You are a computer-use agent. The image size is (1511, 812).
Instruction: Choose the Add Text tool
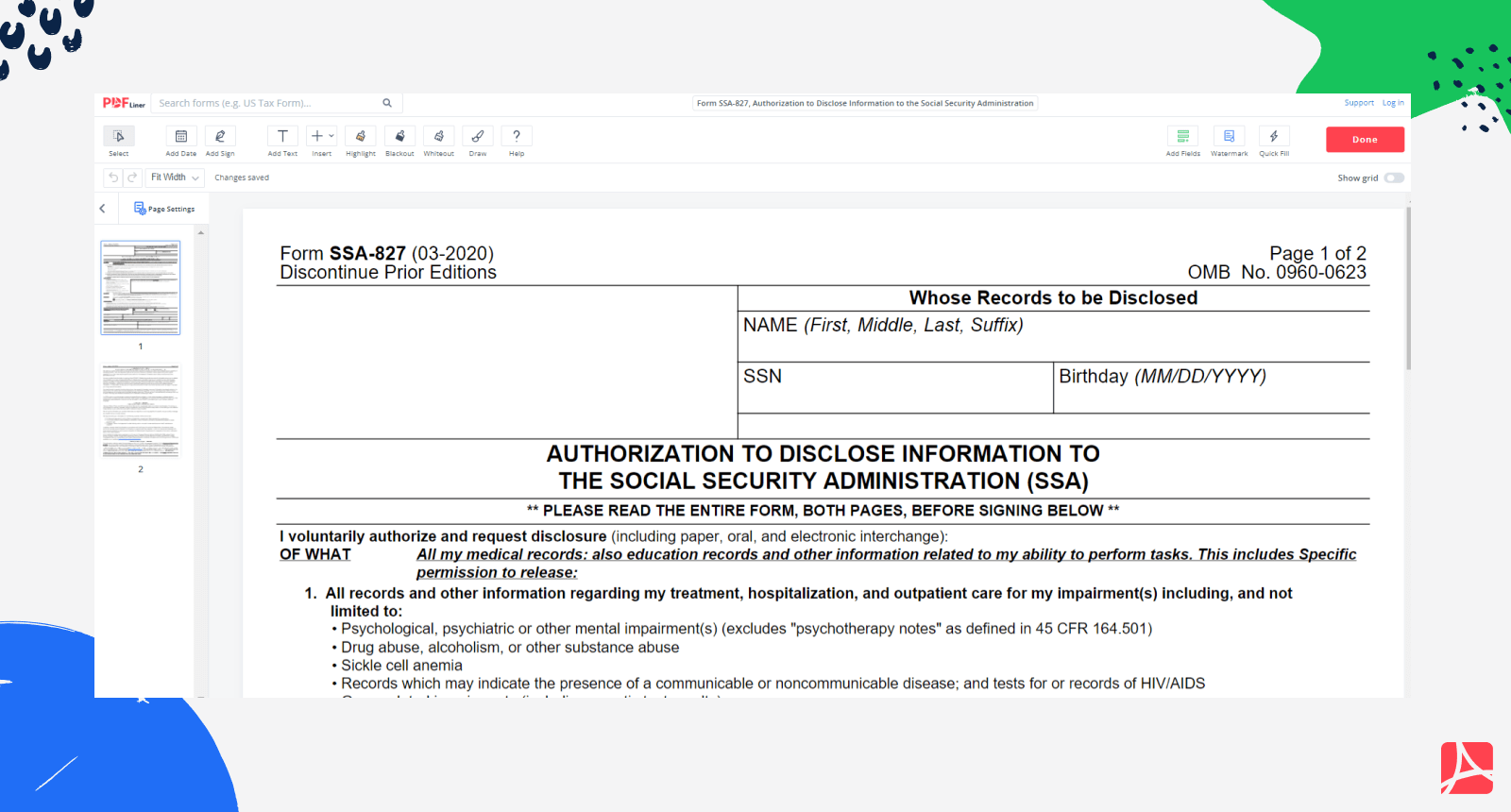tap(282, 137)
